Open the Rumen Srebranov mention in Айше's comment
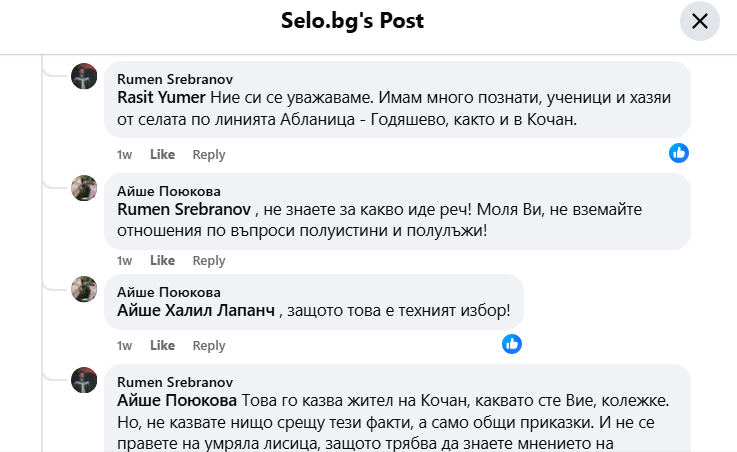The height and width of the screenshot is (452, 737). (183, 211)
